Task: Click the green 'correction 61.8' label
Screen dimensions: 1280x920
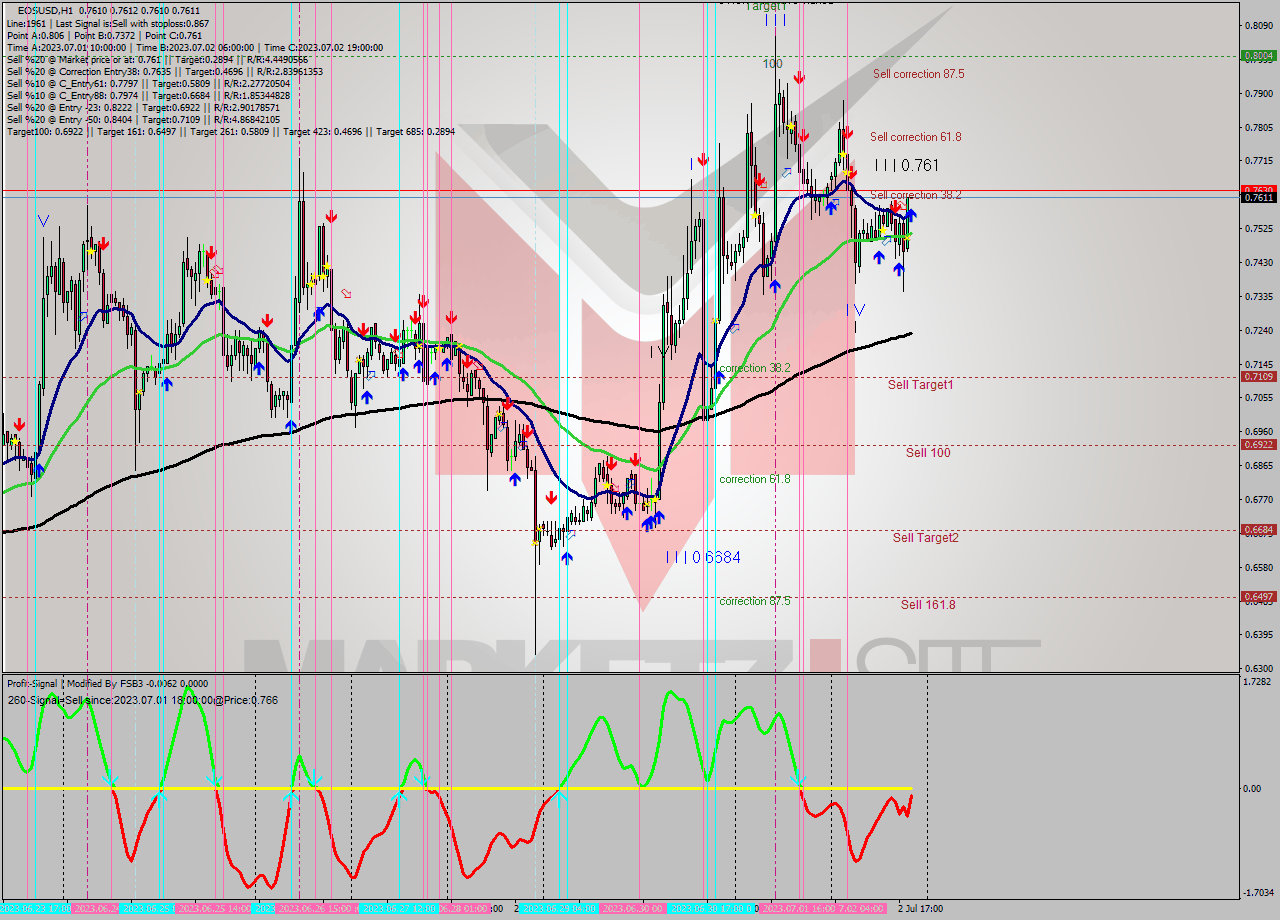Action: [x=755, y=479]
